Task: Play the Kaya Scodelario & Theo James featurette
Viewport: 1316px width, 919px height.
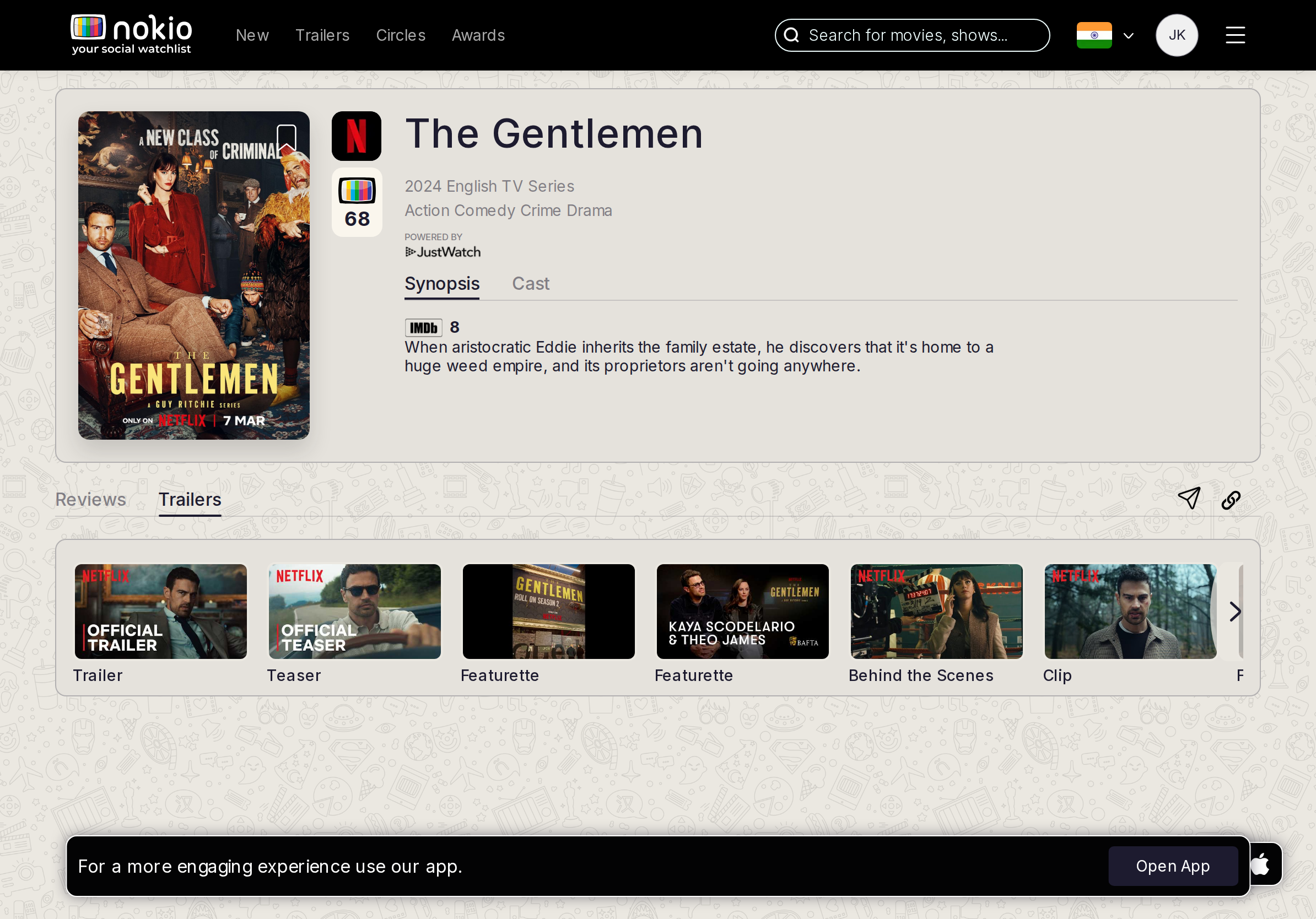Action: [x=743, y=612]
